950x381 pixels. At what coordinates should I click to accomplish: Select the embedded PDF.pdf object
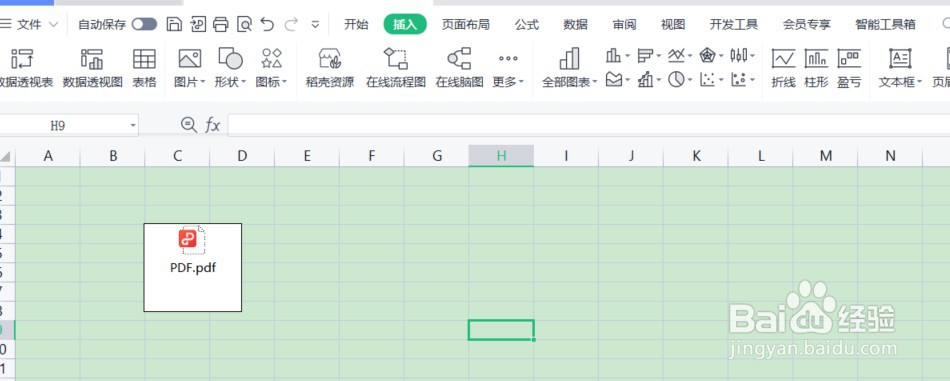point(193,267)
